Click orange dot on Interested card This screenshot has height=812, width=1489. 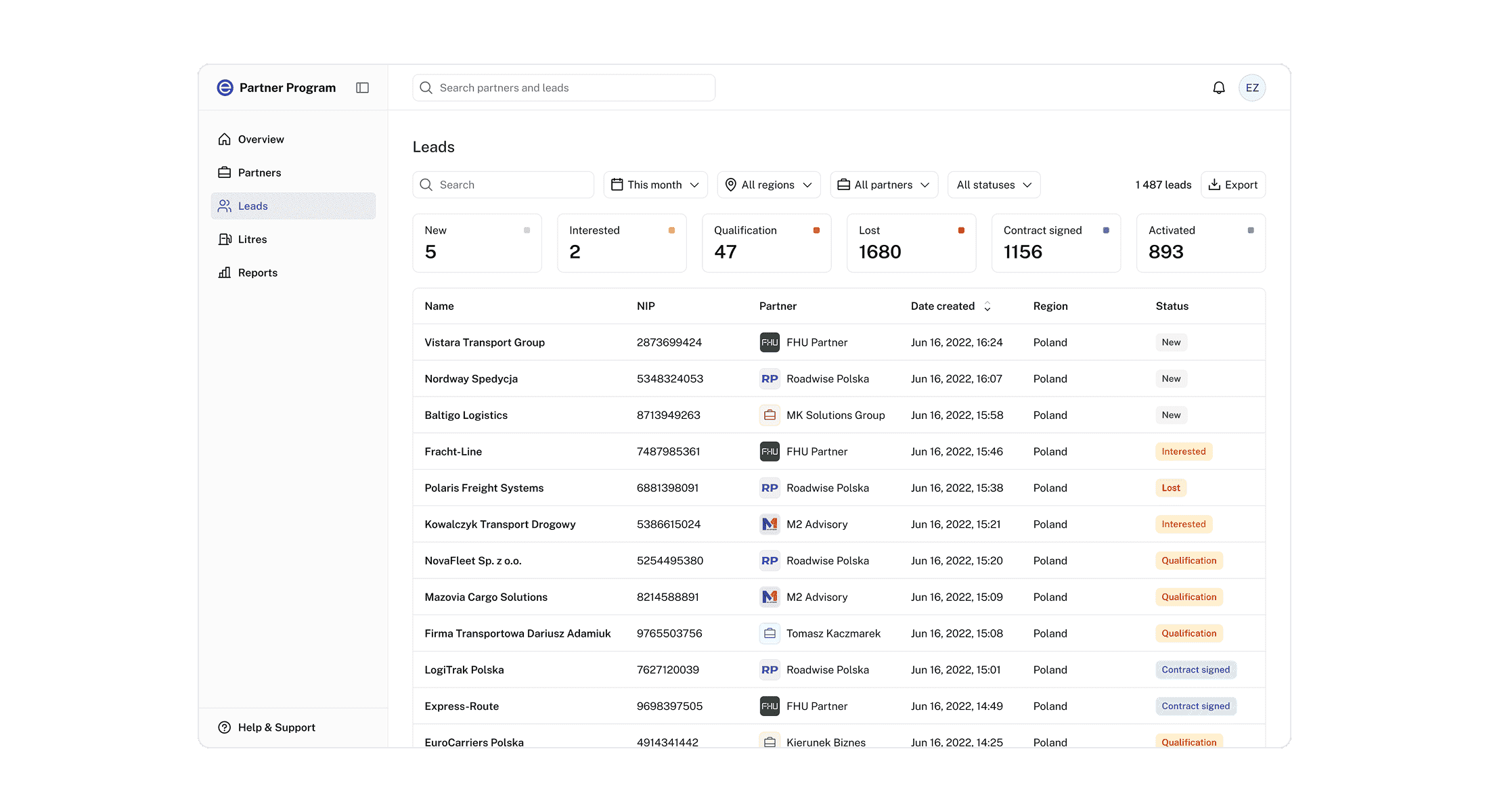[671, 231]
